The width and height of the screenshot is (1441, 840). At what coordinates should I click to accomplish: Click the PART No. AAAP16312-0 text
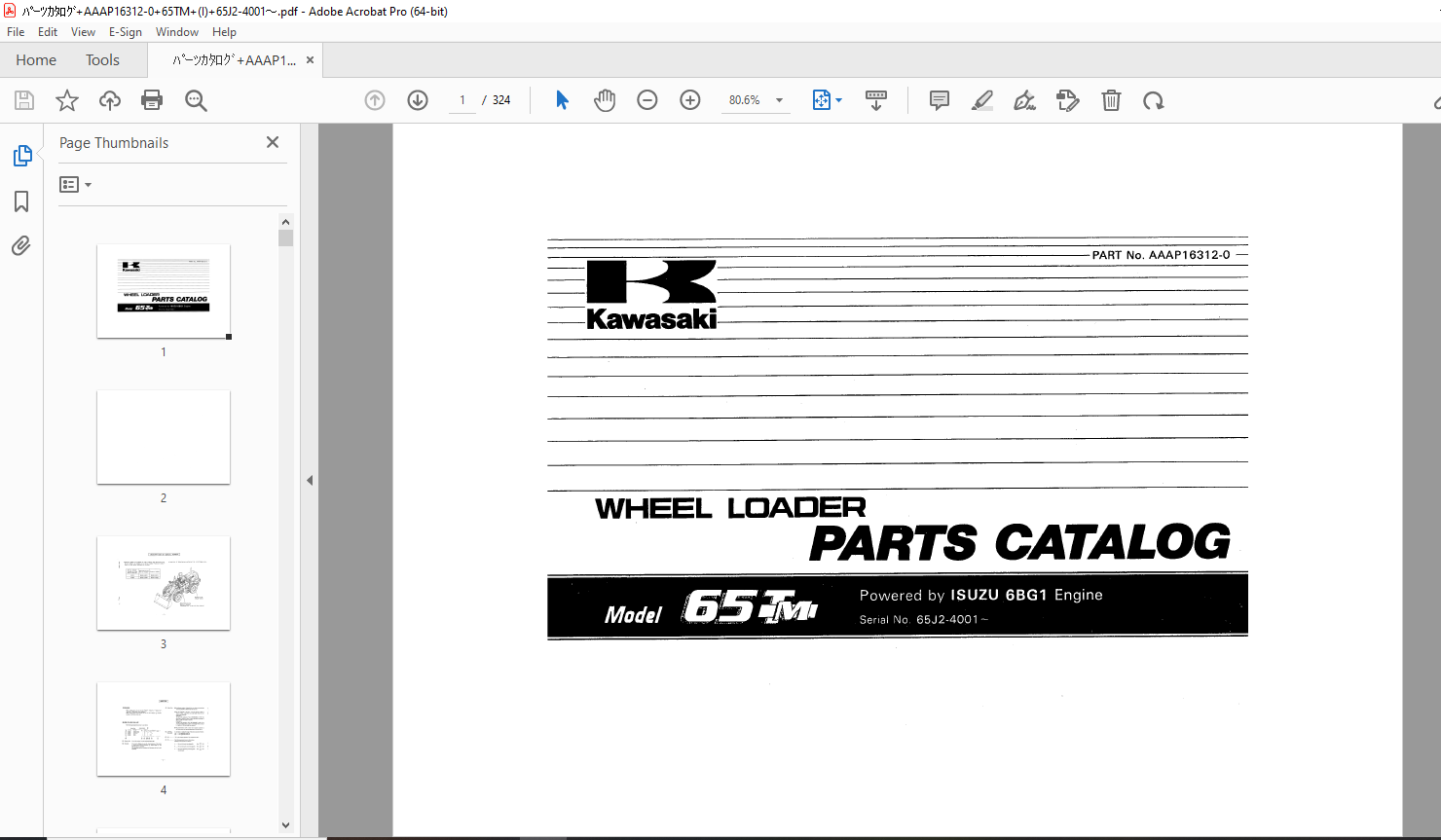(1161, 255)
